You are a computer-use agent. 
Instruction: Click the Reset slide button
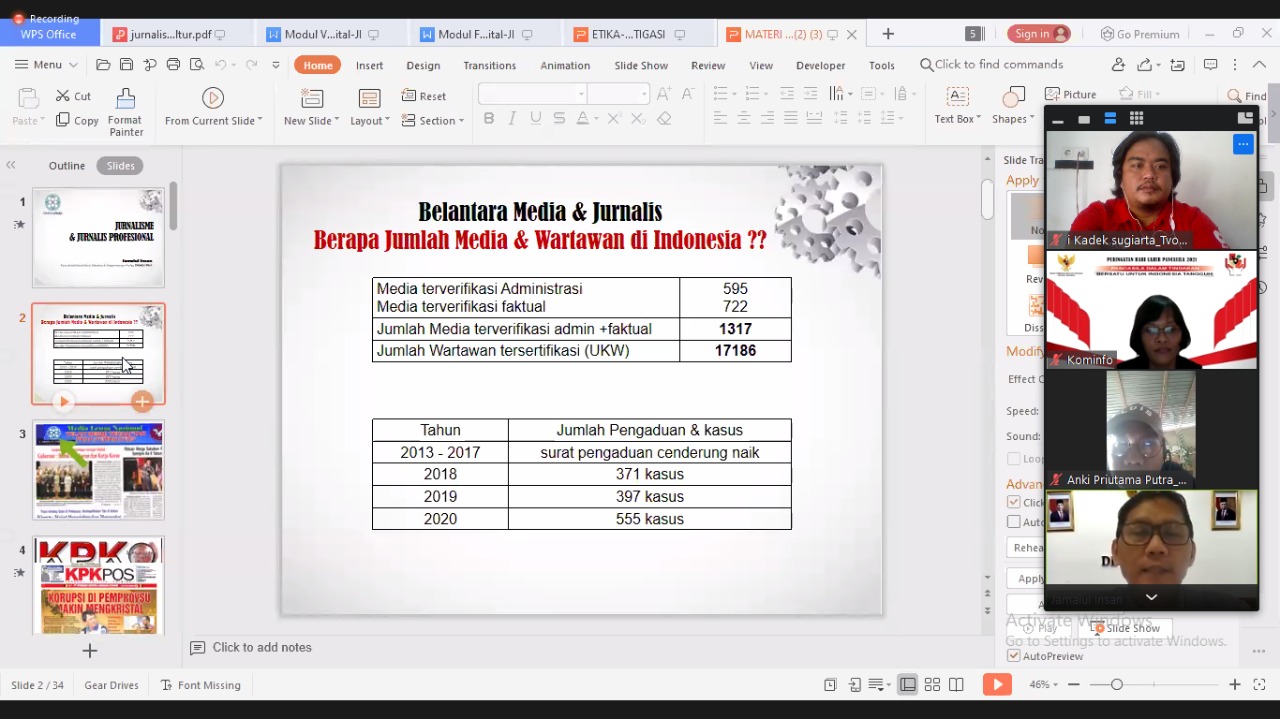coord(424,96)
